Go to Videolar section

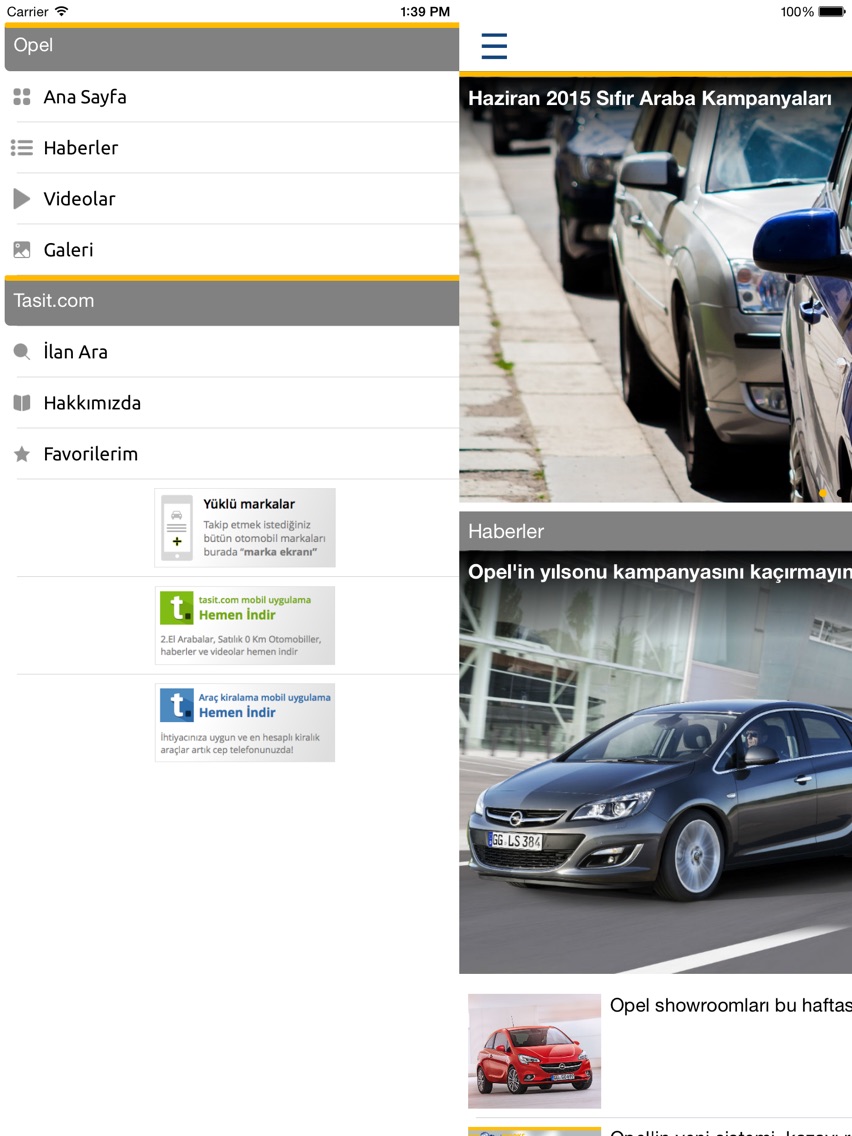(232, 199)
